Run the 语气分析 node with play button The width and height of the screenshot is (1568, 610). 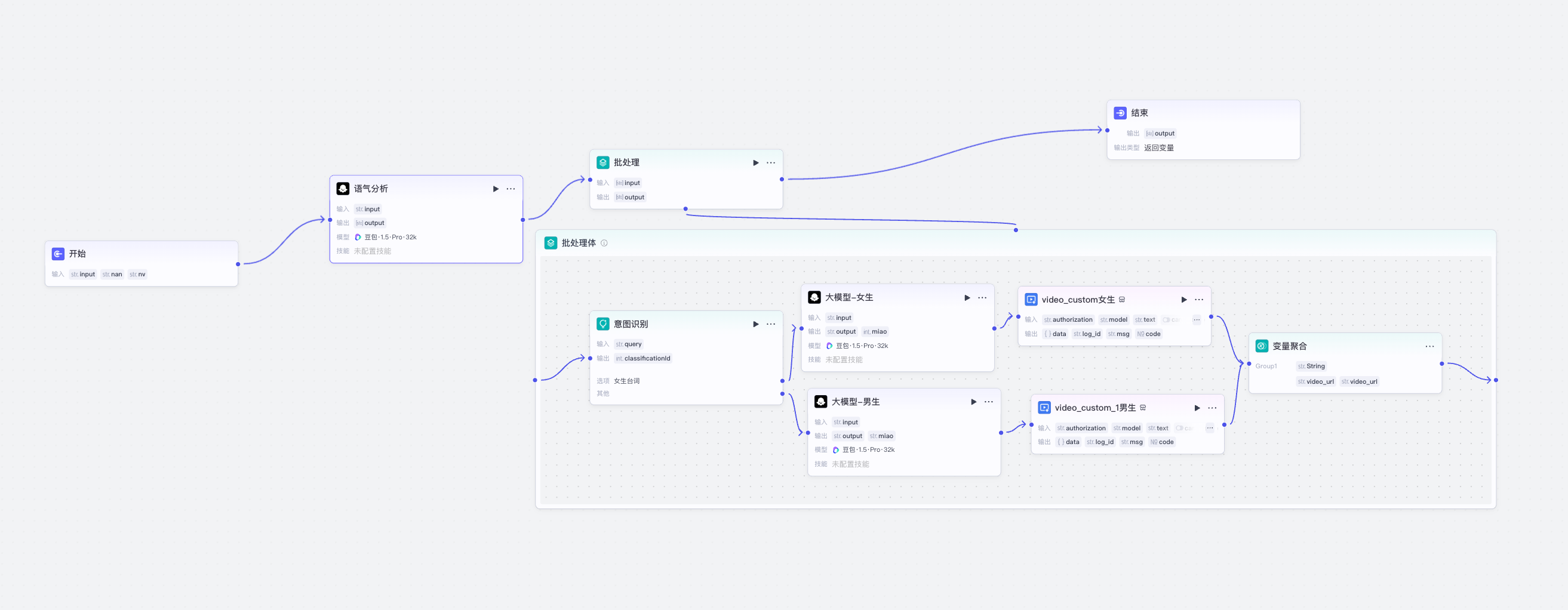pyautogui.click(x=496, y=189)
